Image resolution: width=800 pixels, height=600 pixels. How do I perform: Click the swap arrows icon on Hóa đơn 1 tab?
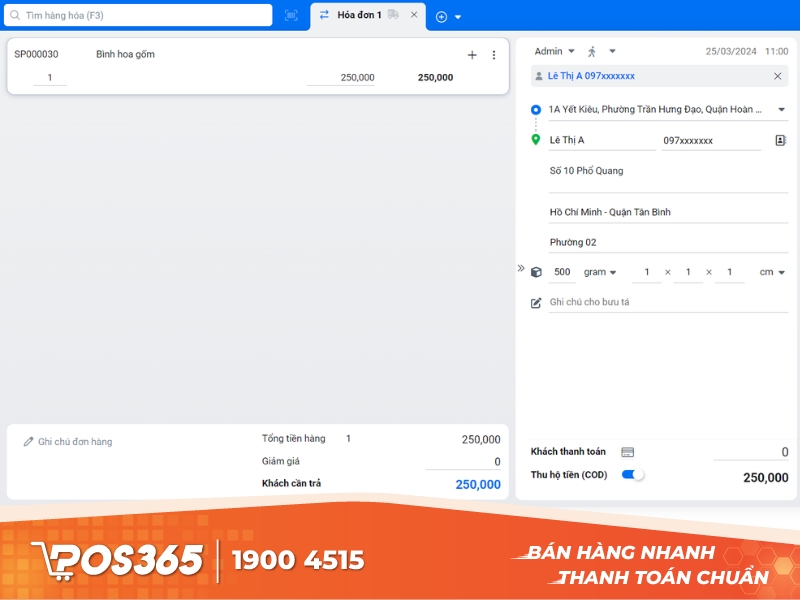[324, 15]
